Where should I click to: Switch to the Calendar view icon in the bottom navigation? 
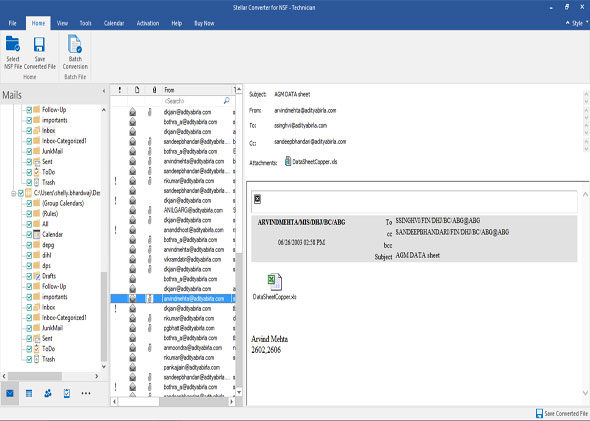click(x=29, y=394)
